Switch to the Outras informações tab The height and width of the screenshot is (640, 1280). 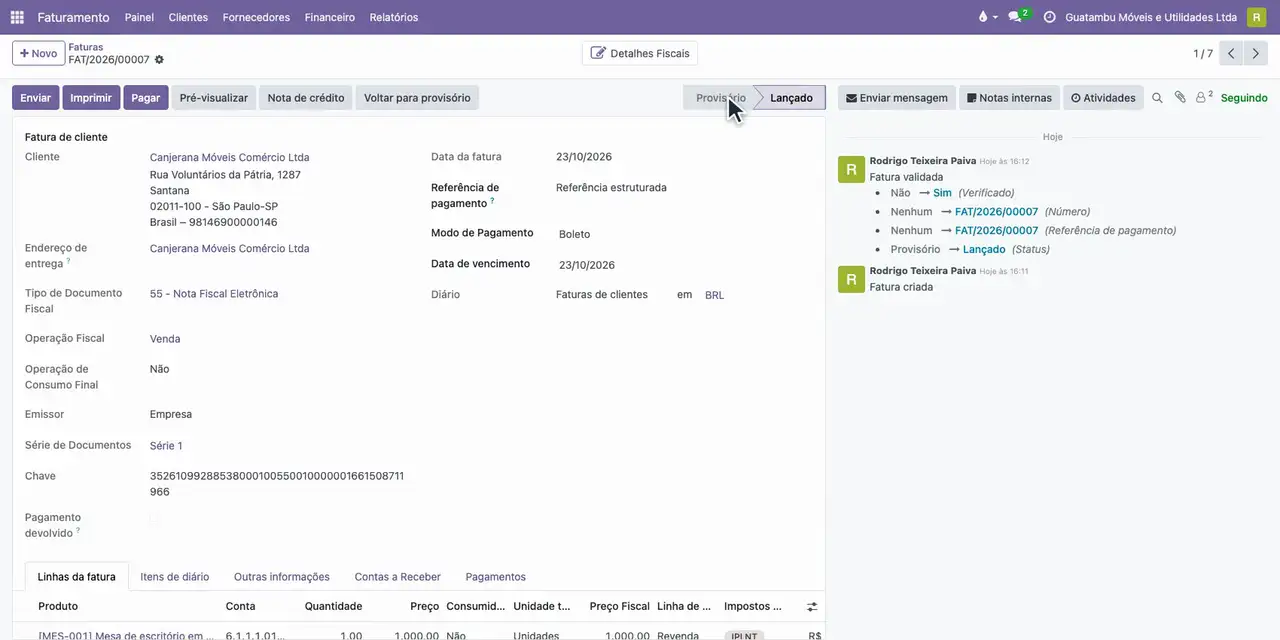pos(282,577)
